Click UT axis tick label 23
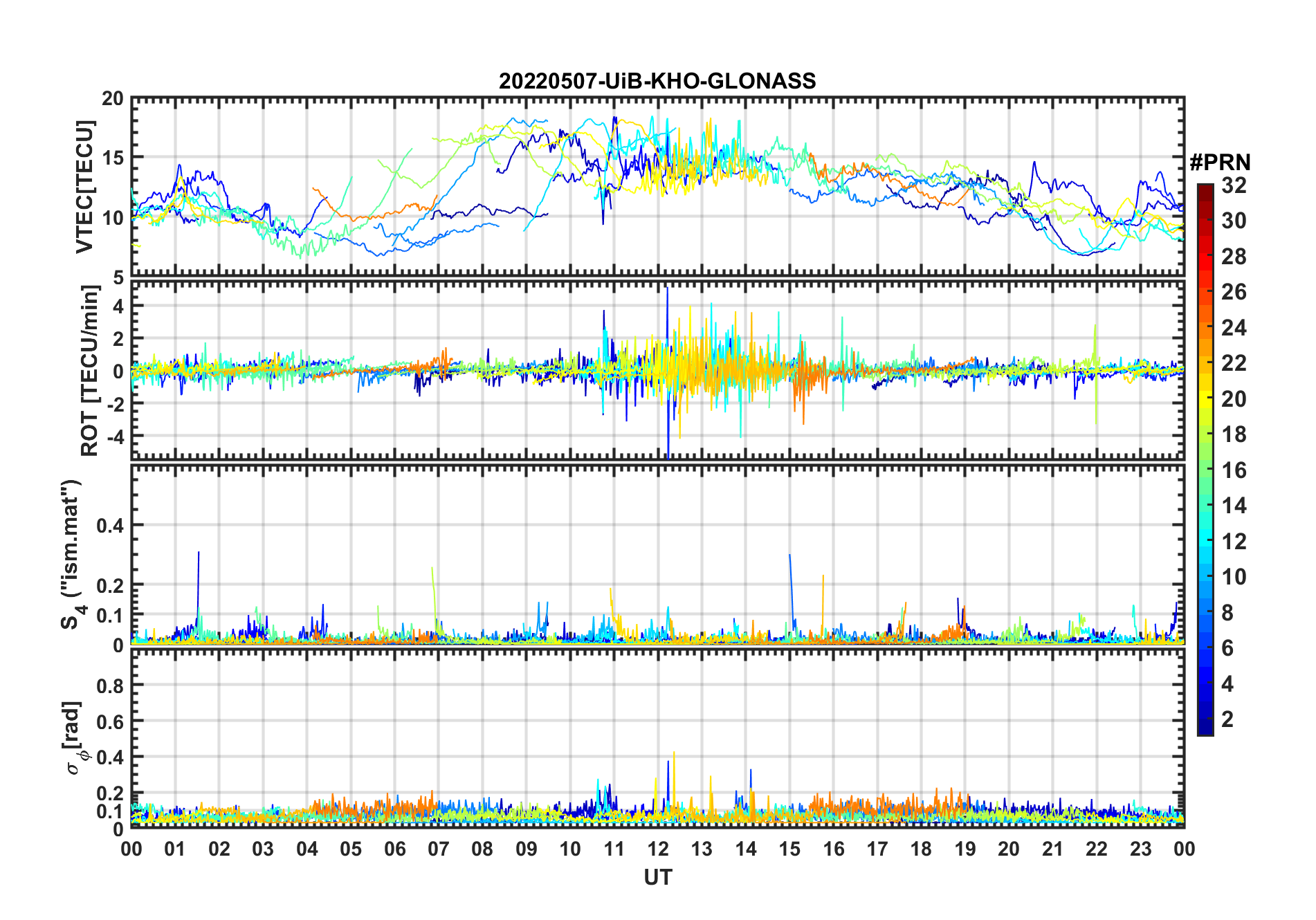The width and height of the screenshot is (1316, 920). [1141, 849]
